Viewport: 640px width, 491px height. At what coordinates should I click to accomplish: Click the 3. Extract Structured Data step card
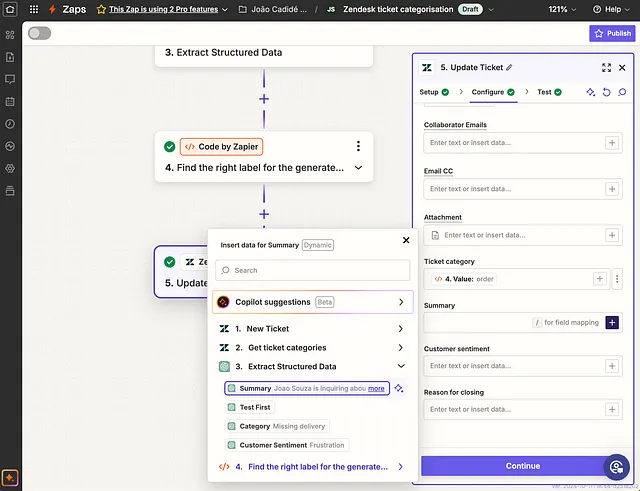pos(264,55)
